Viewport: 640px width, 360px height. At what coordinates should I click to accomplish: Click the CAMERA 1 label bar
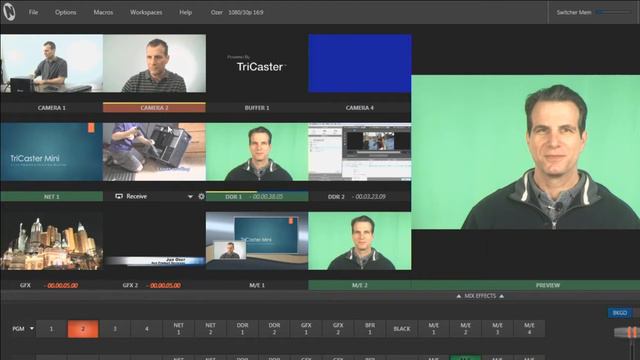click(51, 108)
